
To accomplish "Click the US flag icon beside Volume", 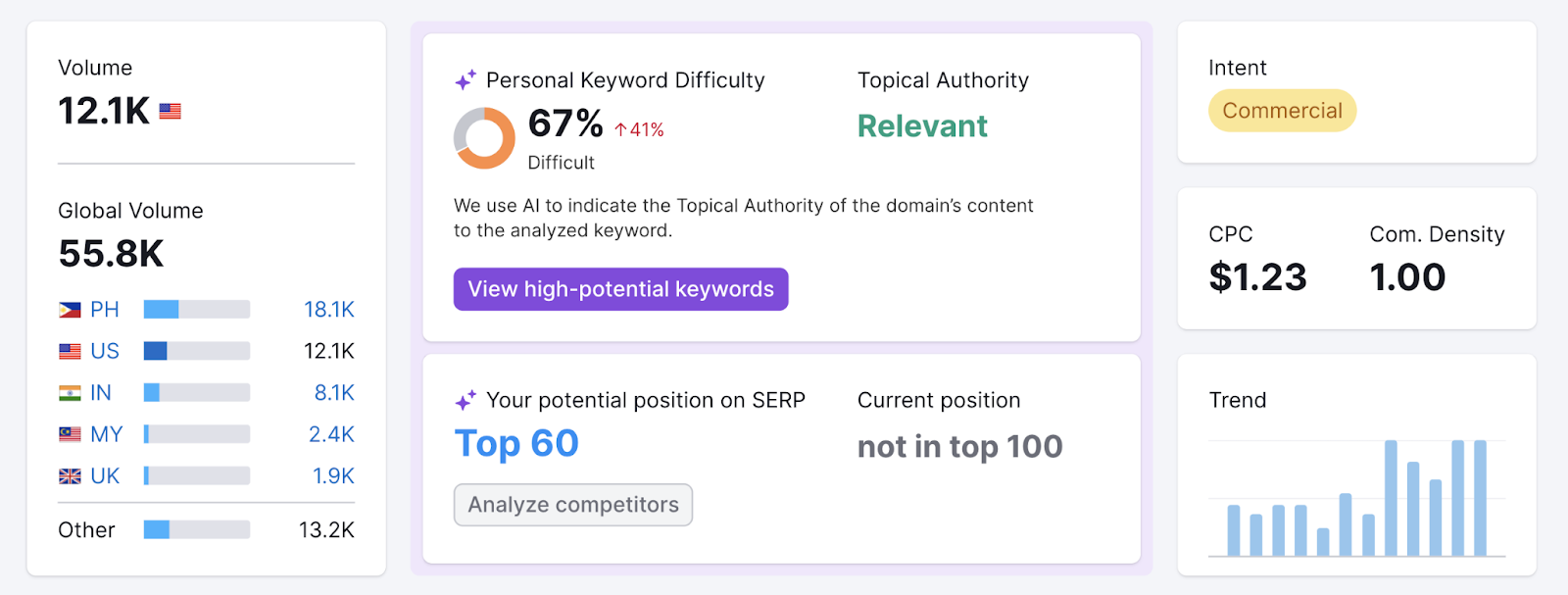I will click(x=170, y=111).
